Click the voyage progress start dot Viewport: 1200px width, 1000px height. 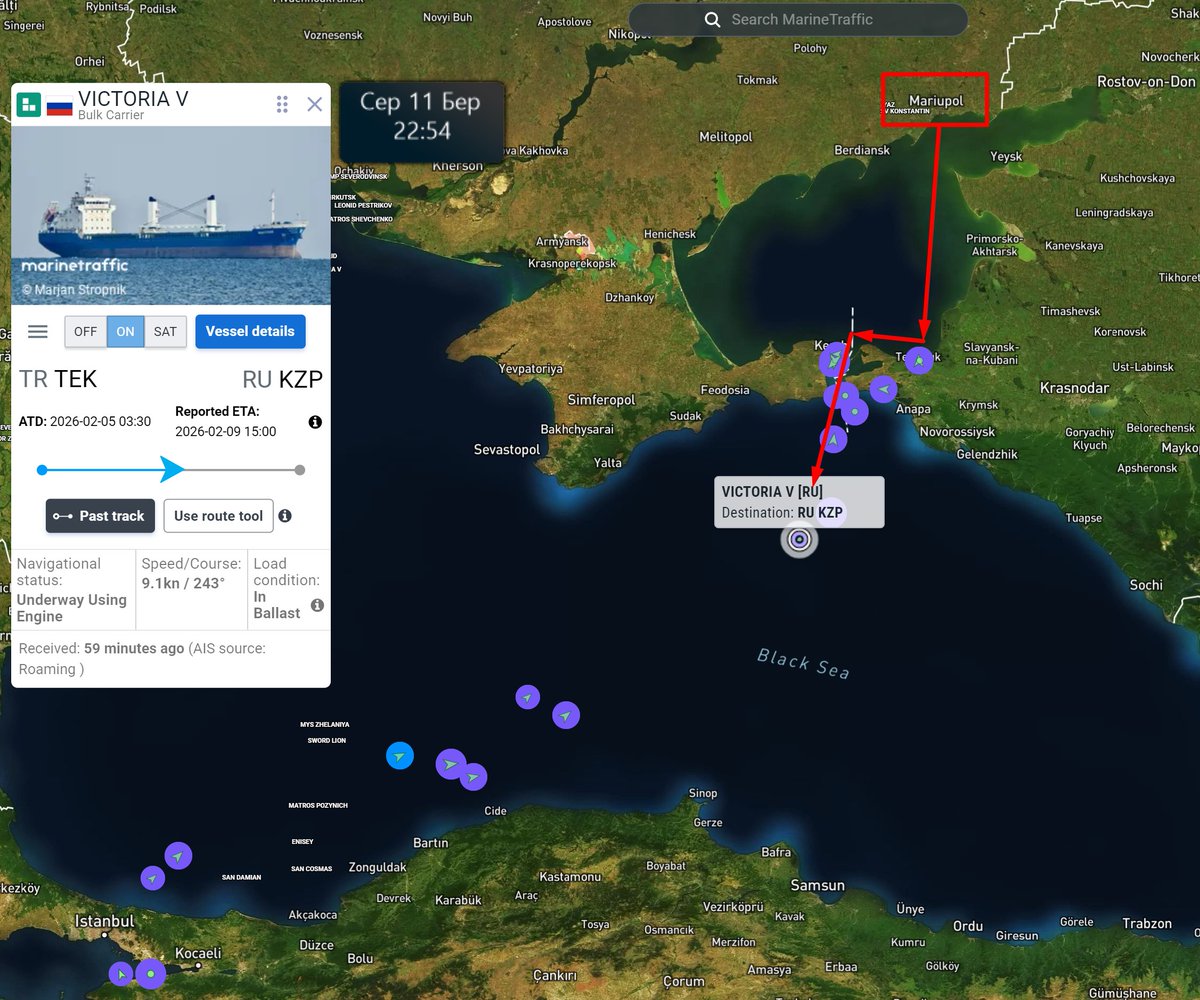[x=42, y=470]
